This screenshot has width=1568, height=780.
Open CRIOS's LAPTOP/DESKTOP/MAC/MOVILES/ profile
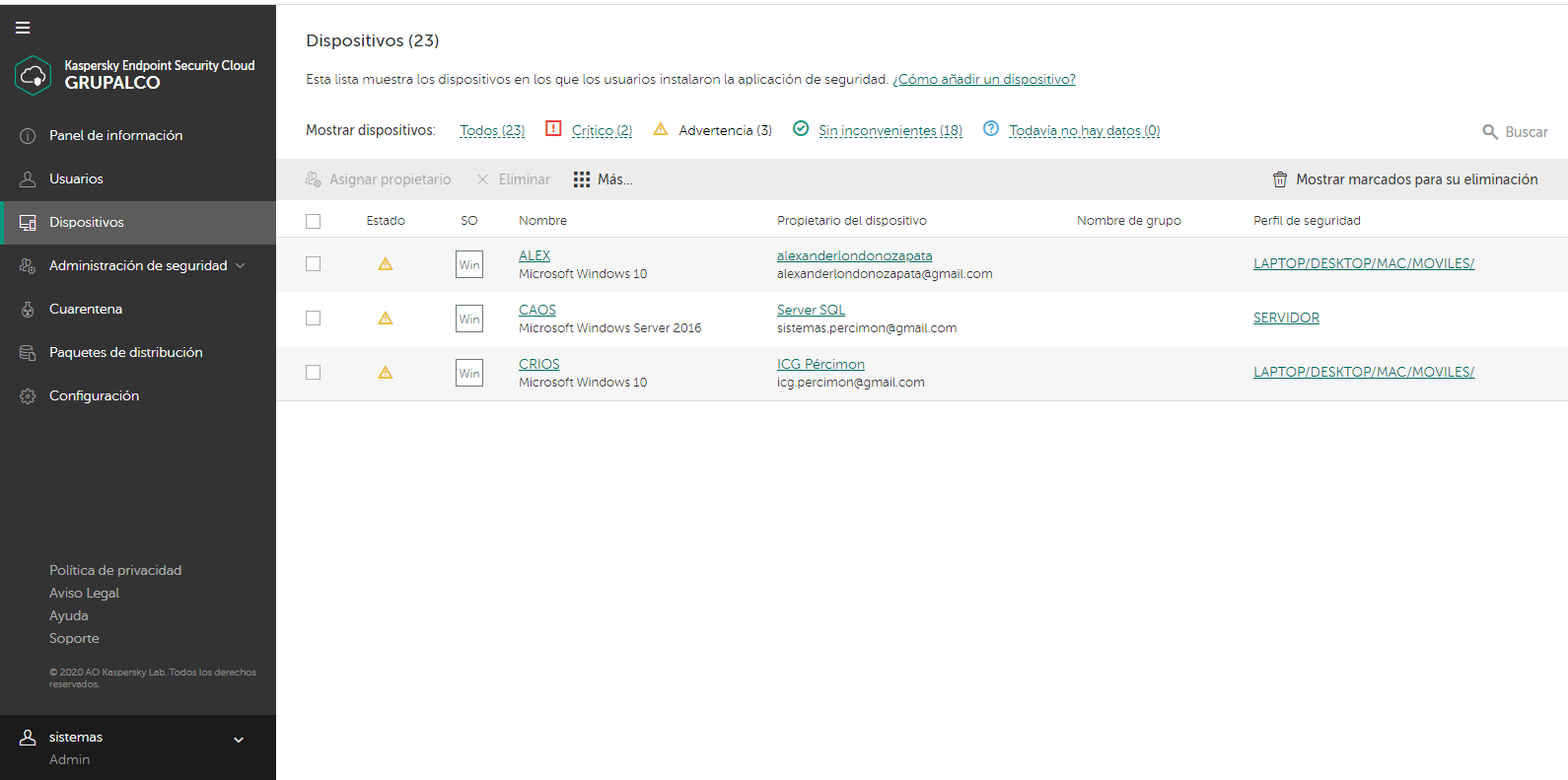point(1364,372)
